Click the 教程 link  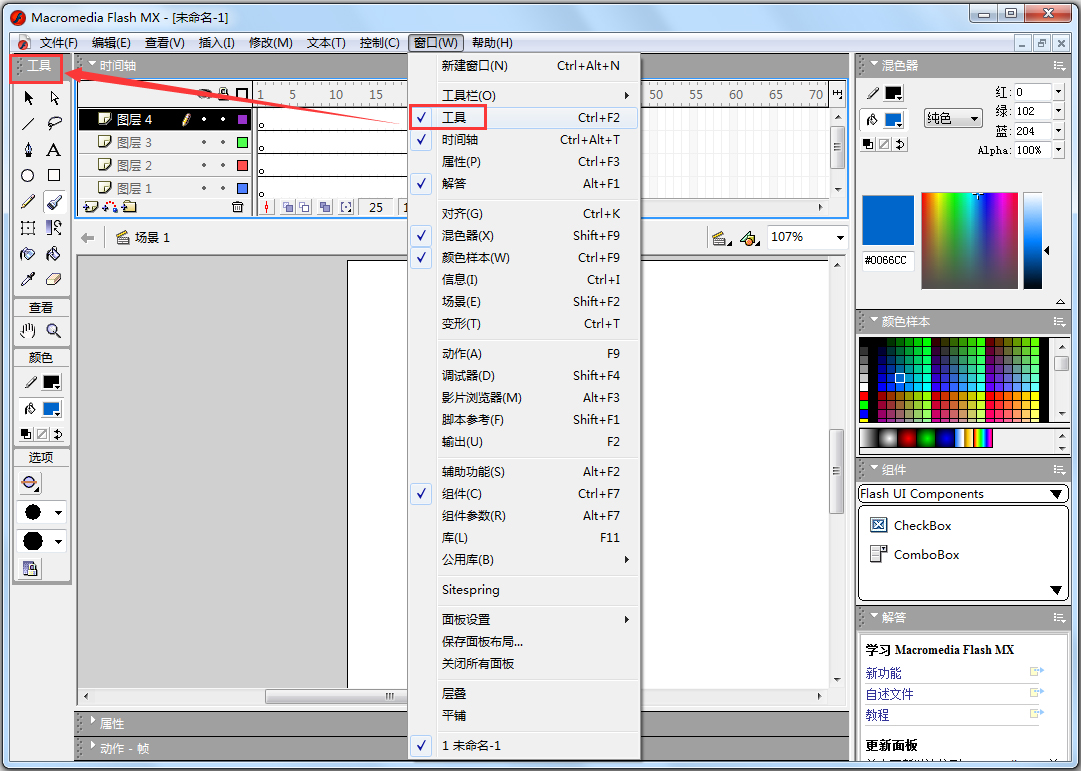[x=877, y=715]
